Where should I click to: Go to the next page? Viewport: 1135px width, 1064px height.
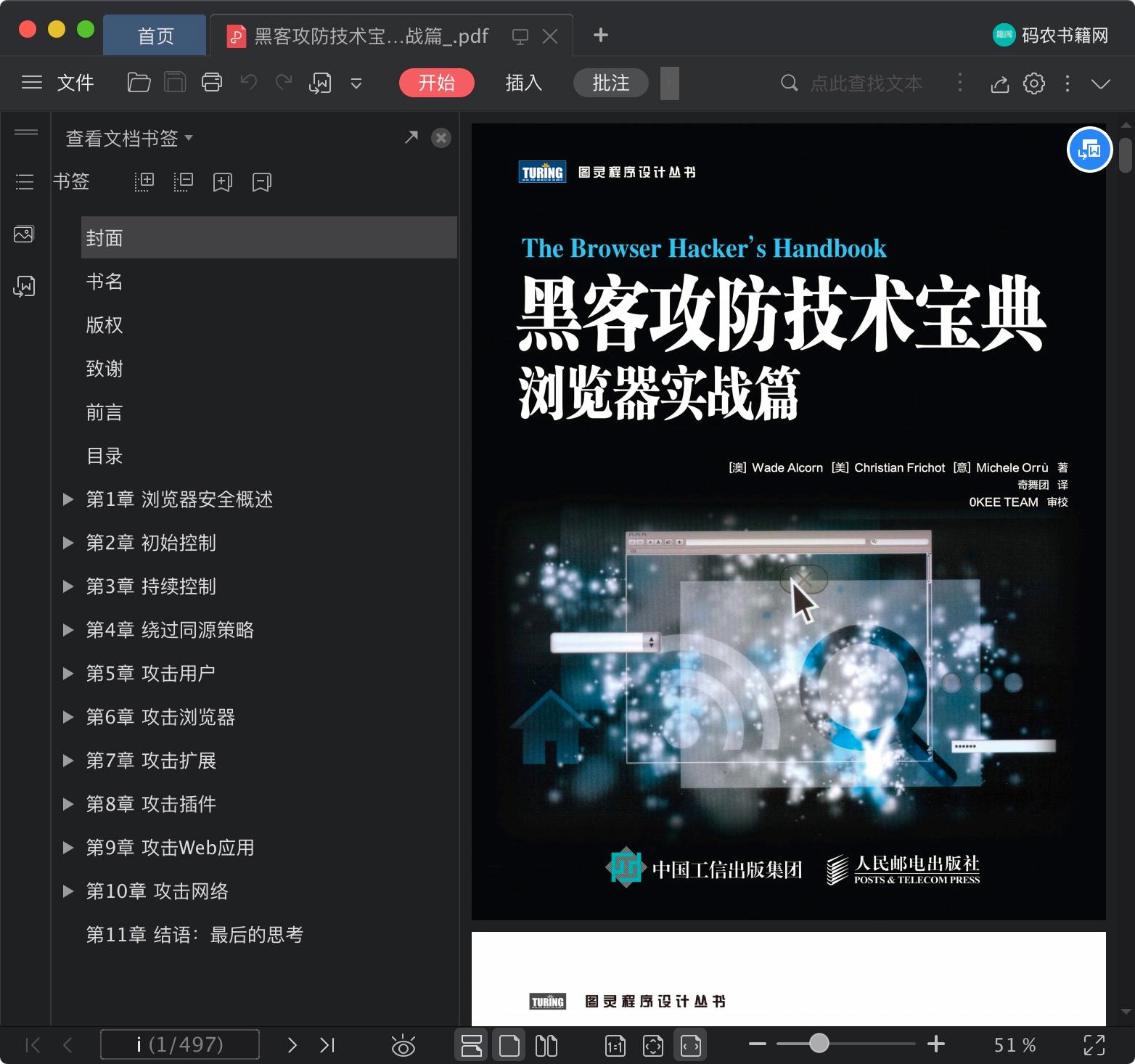(x=292, y=1044)
